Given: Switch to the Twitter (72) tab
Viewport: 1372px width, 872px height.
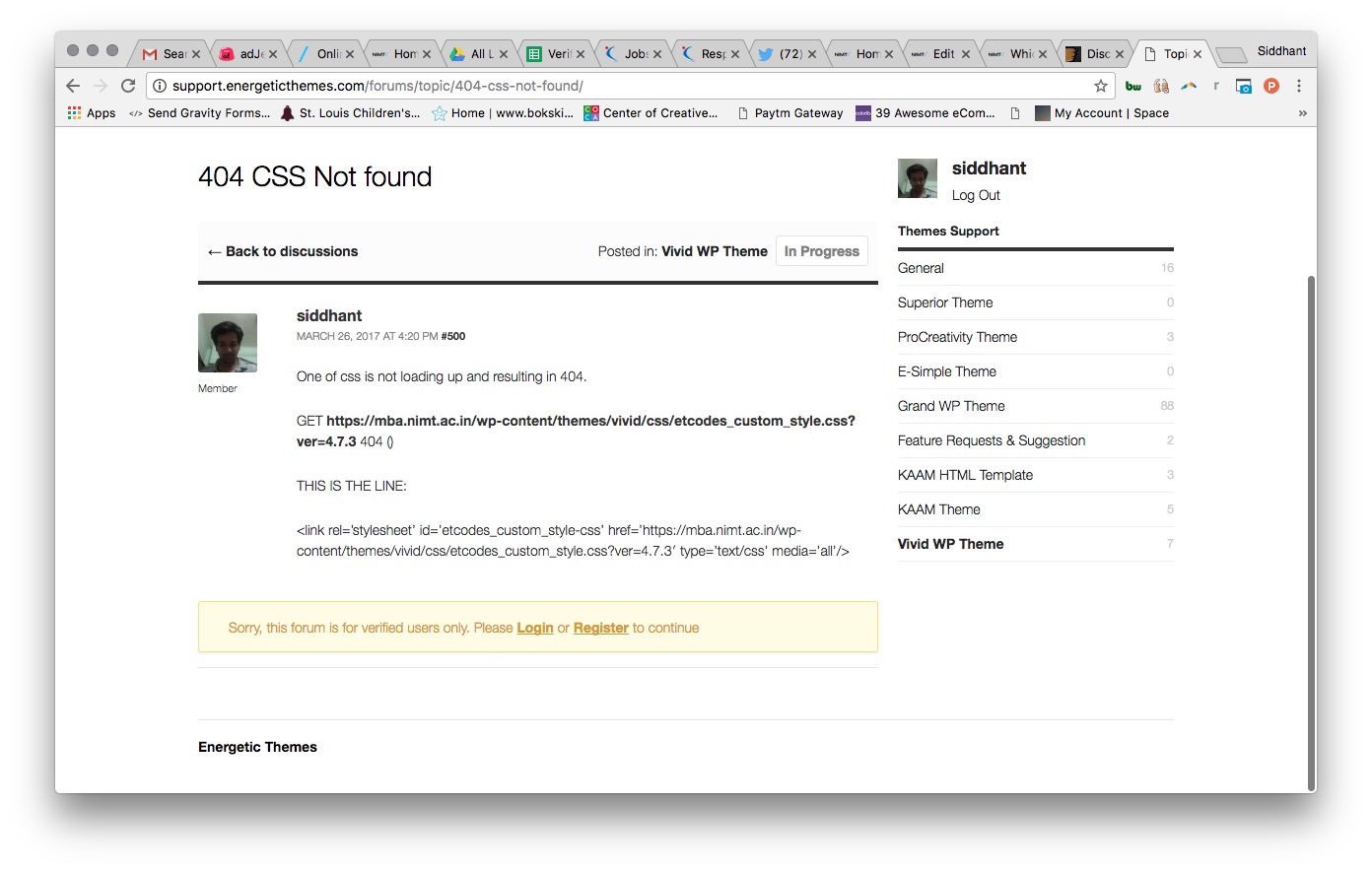Looking at the screenshot, I should tap(789, 54).
